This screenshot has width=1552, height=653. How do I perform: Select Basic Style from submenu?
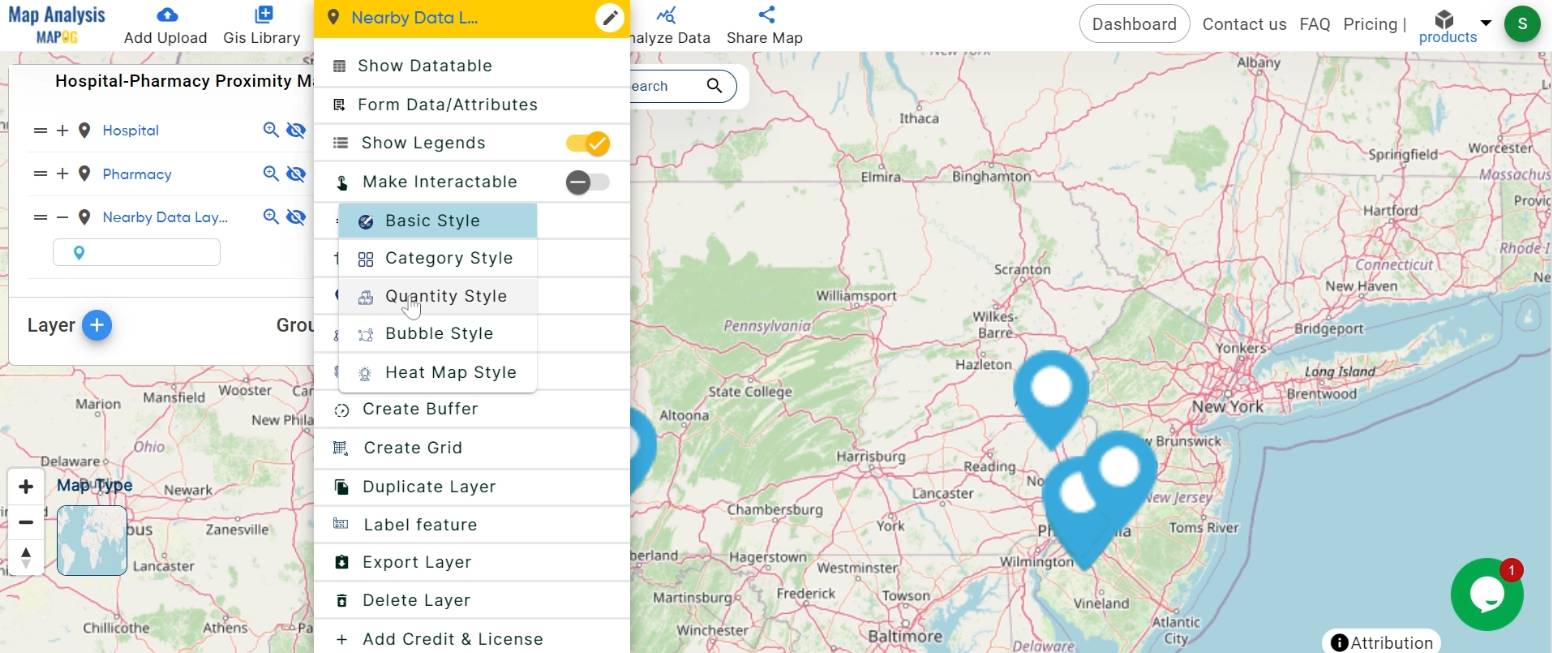click(x=437, y=221)
